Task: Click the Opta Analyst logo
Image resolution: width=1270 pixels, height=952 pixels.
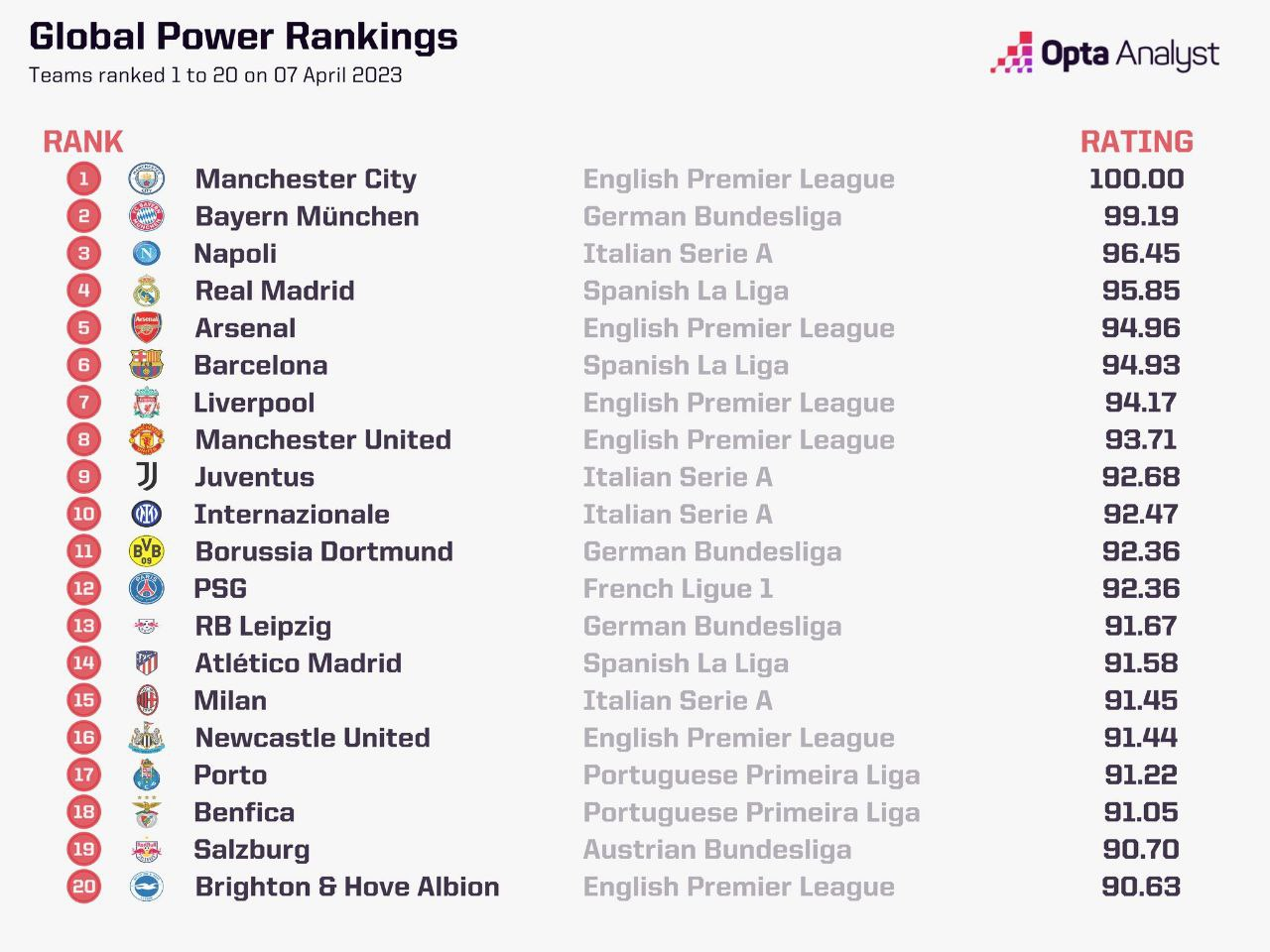Action: [x=1104, y=54]
